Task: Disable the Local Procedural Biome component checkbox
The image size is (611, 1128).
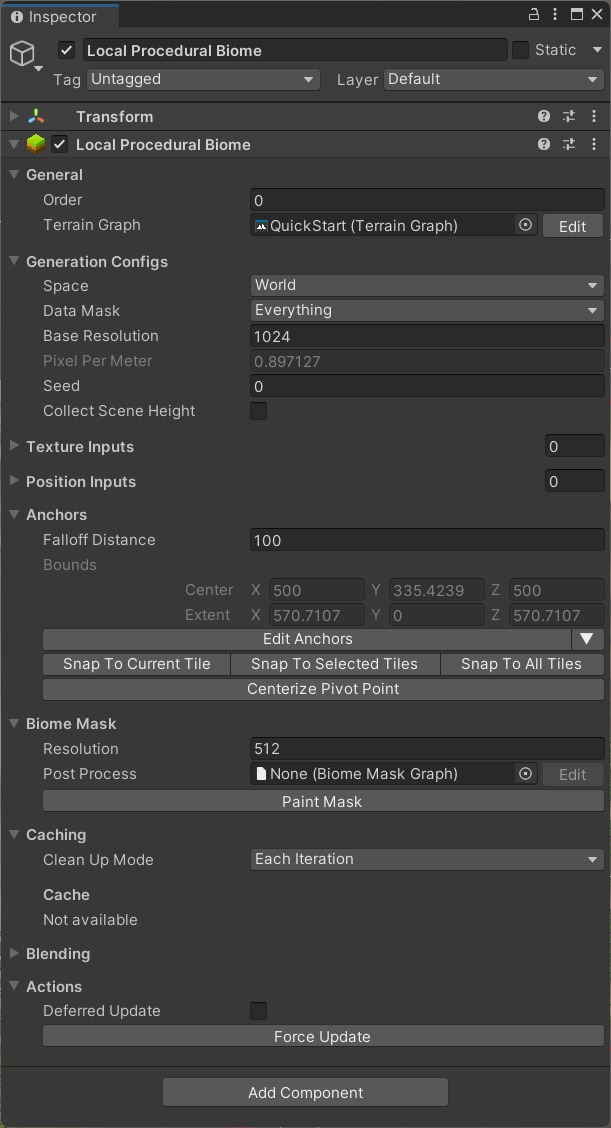Action: 60,144
